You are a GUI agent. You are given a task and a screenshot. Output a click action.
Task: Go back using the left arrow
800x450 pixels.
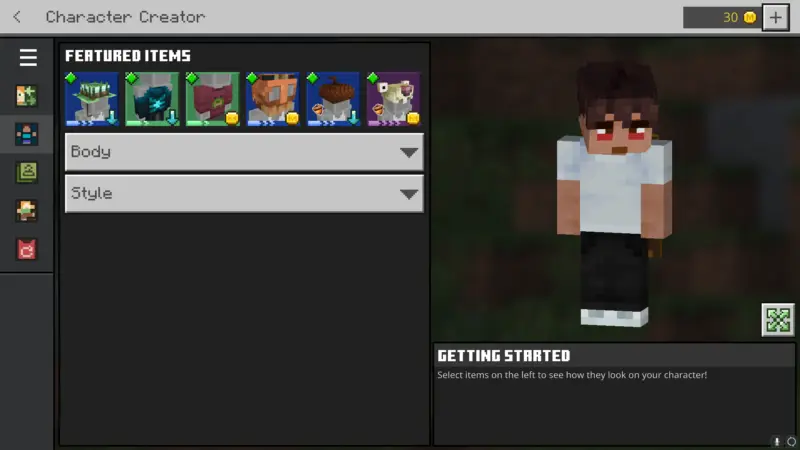[17, 17]
